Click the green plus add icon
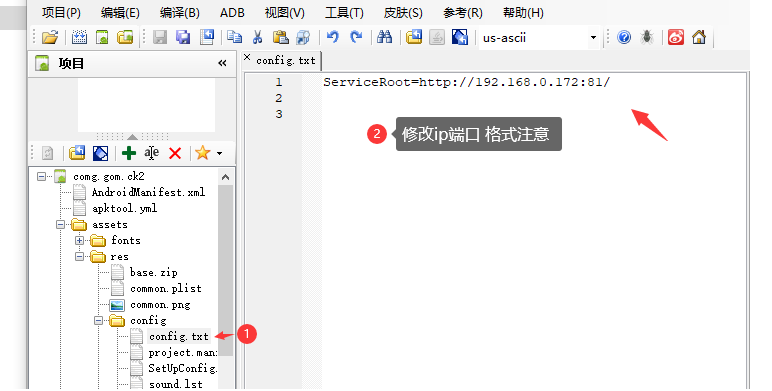Screen dimensions: 772x391 click(x=129, y=153)
